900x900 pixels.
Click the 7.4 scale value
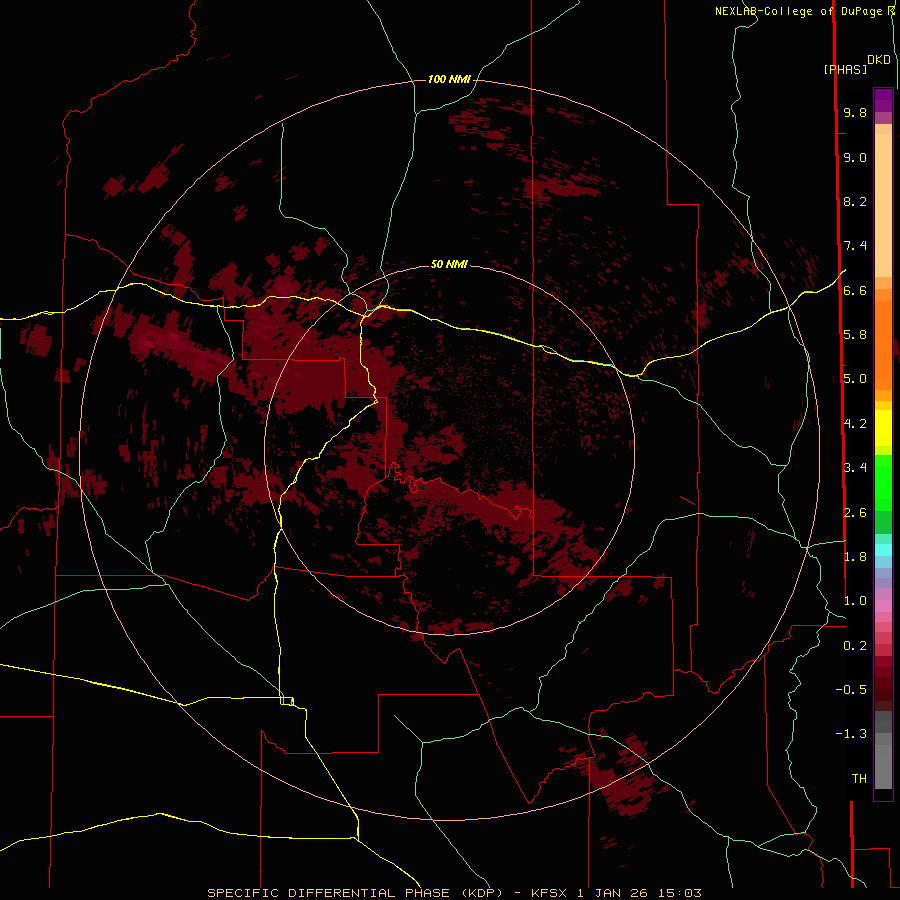[855, 246]
